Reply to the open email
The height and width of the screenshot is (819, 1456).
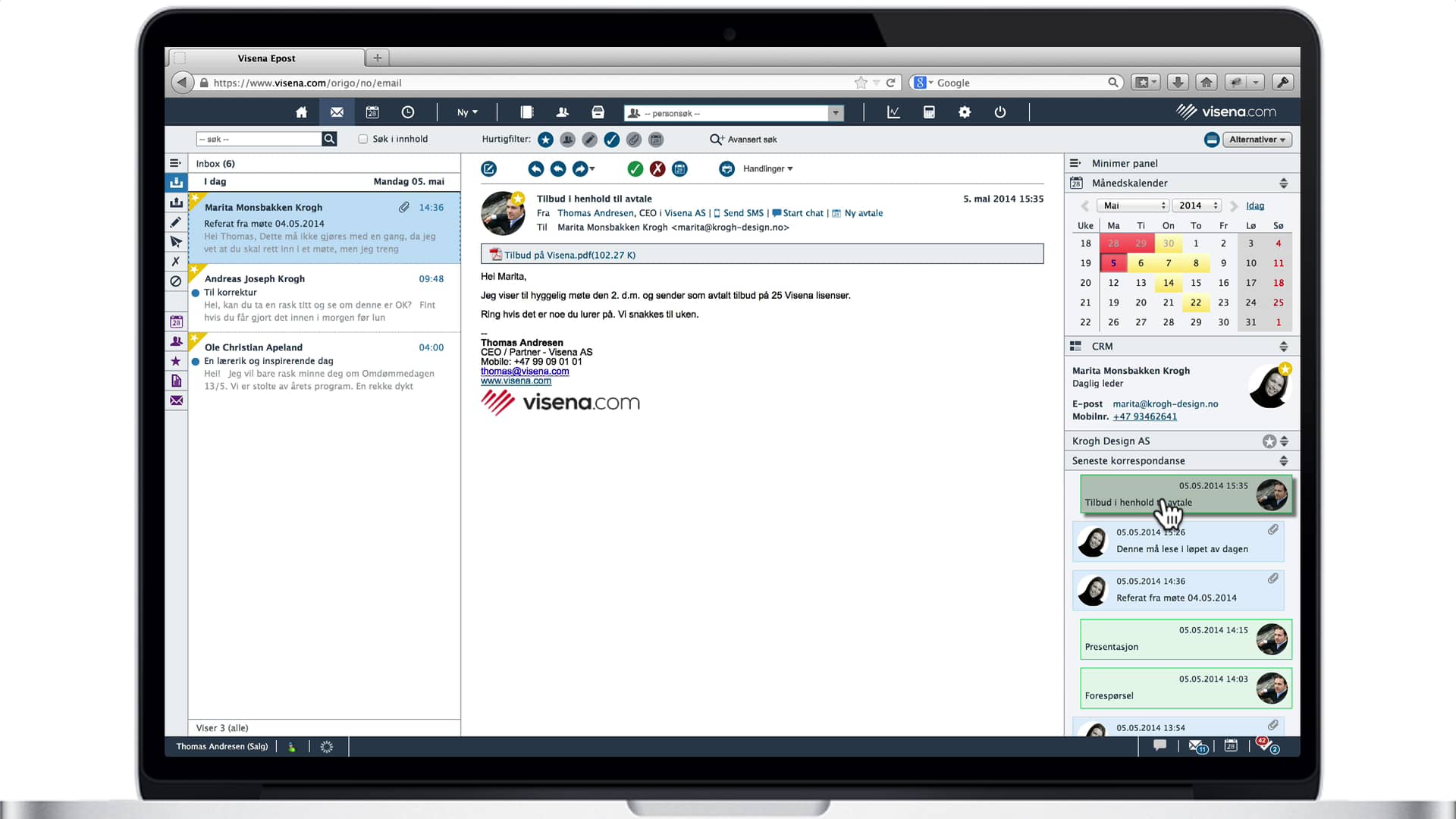(536, 169)
